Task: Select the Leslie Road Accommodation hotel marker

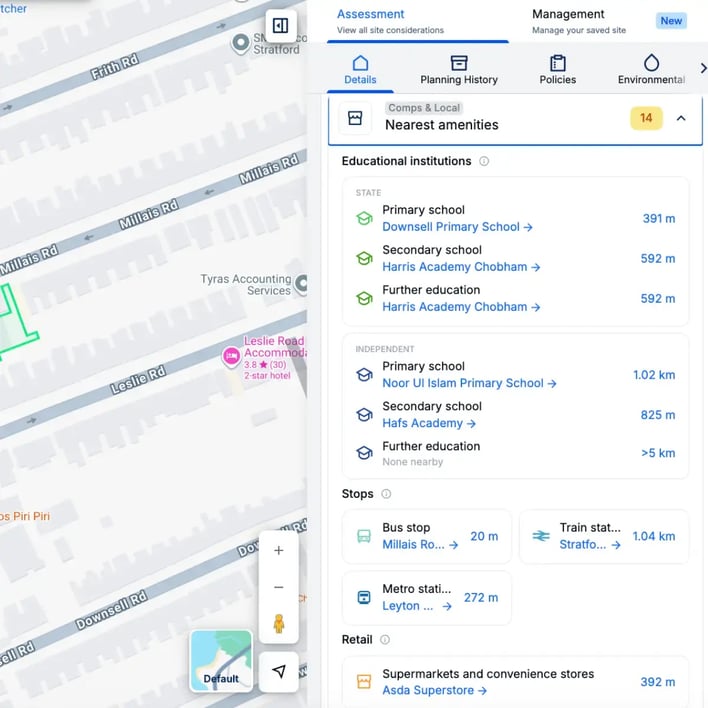Action: [232, 355]
